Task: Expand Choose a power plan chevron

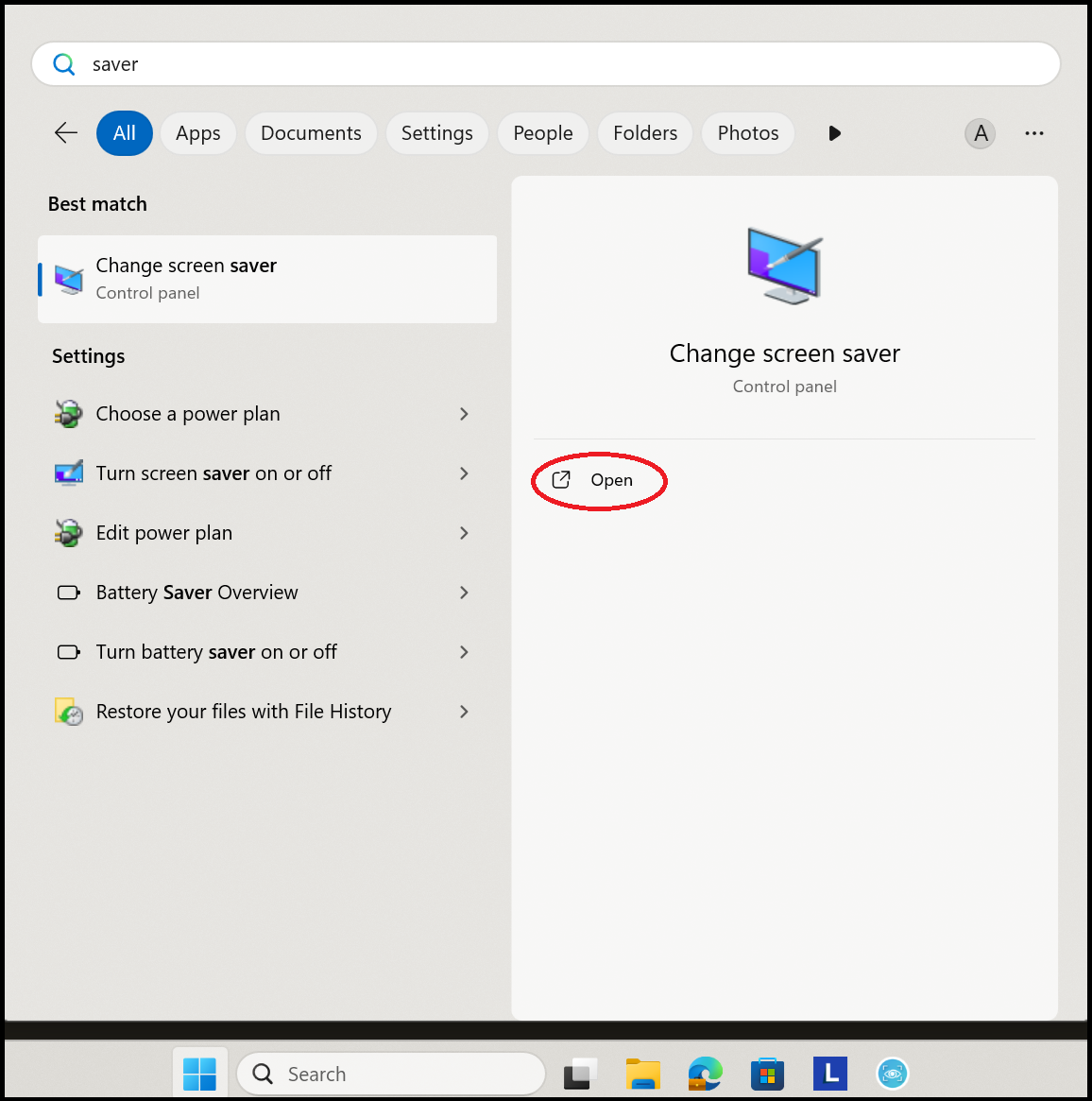Action: [x=464, y=414]
